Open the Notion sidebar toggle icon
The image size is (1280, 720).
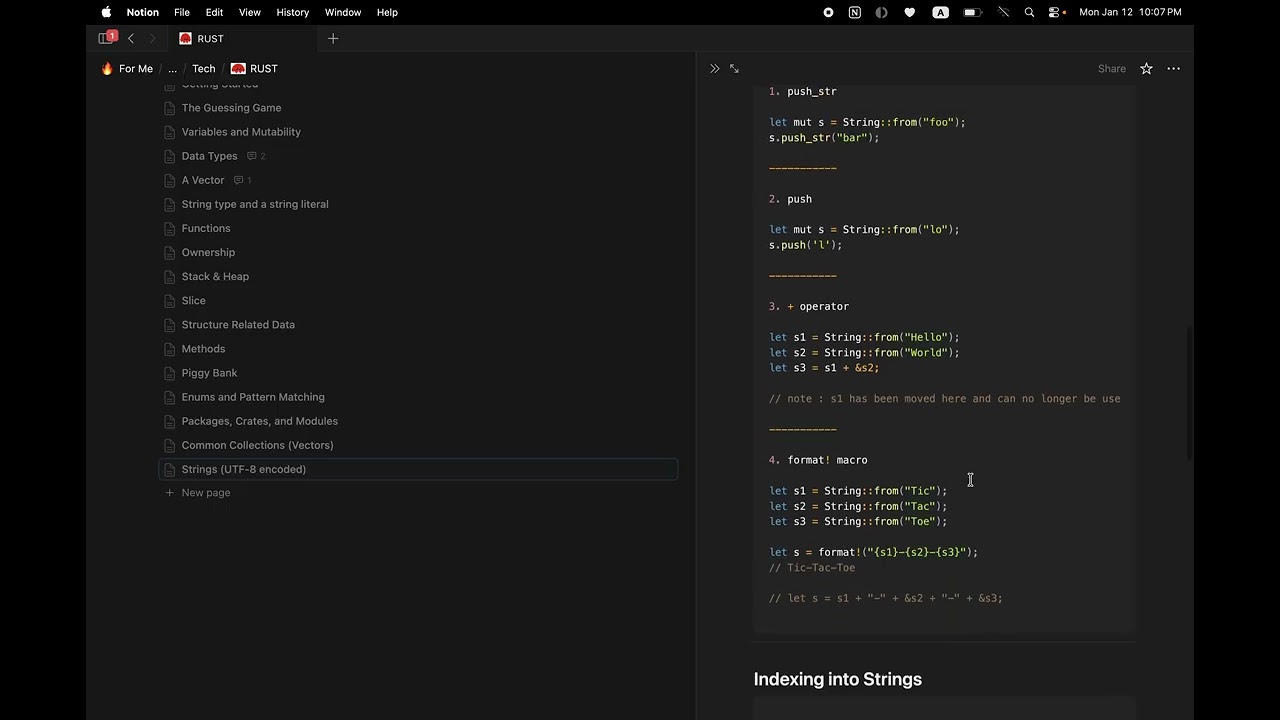coord(106,38)
